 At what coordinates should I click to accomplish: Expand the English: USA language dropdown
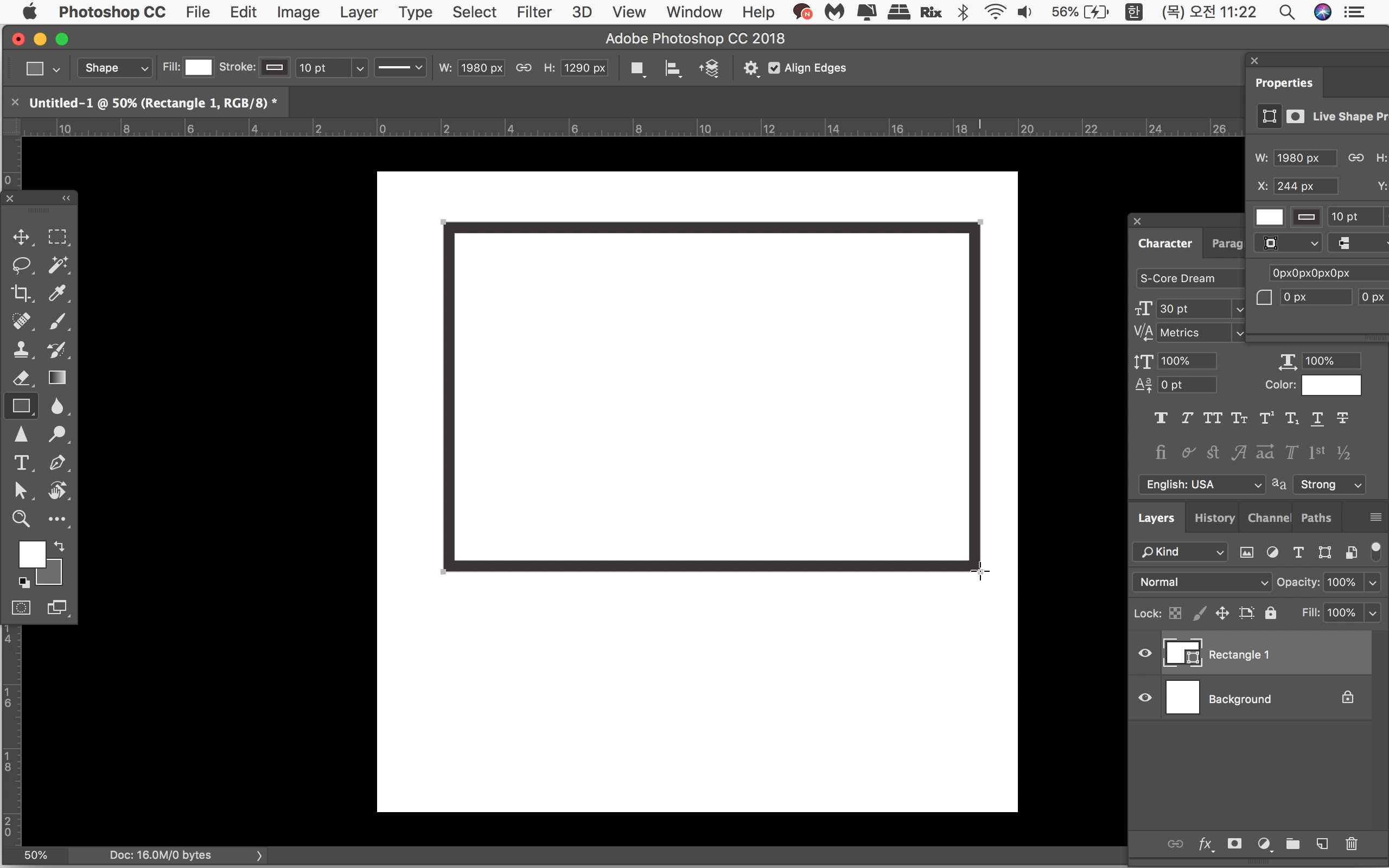tap(1202, 484)
